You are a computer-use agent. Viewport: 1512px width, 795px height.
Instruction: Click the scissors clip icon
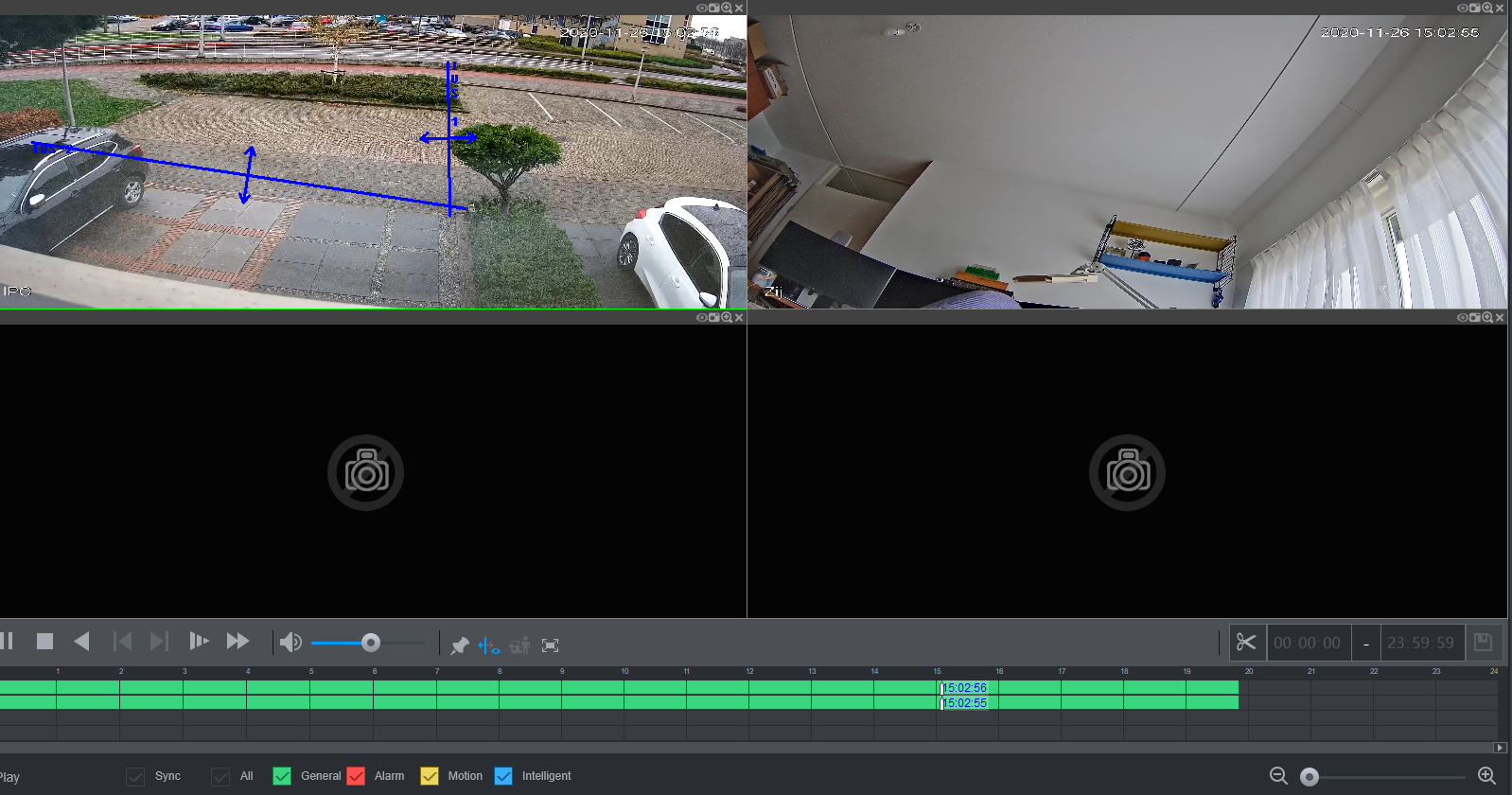tap(1246, 643)
